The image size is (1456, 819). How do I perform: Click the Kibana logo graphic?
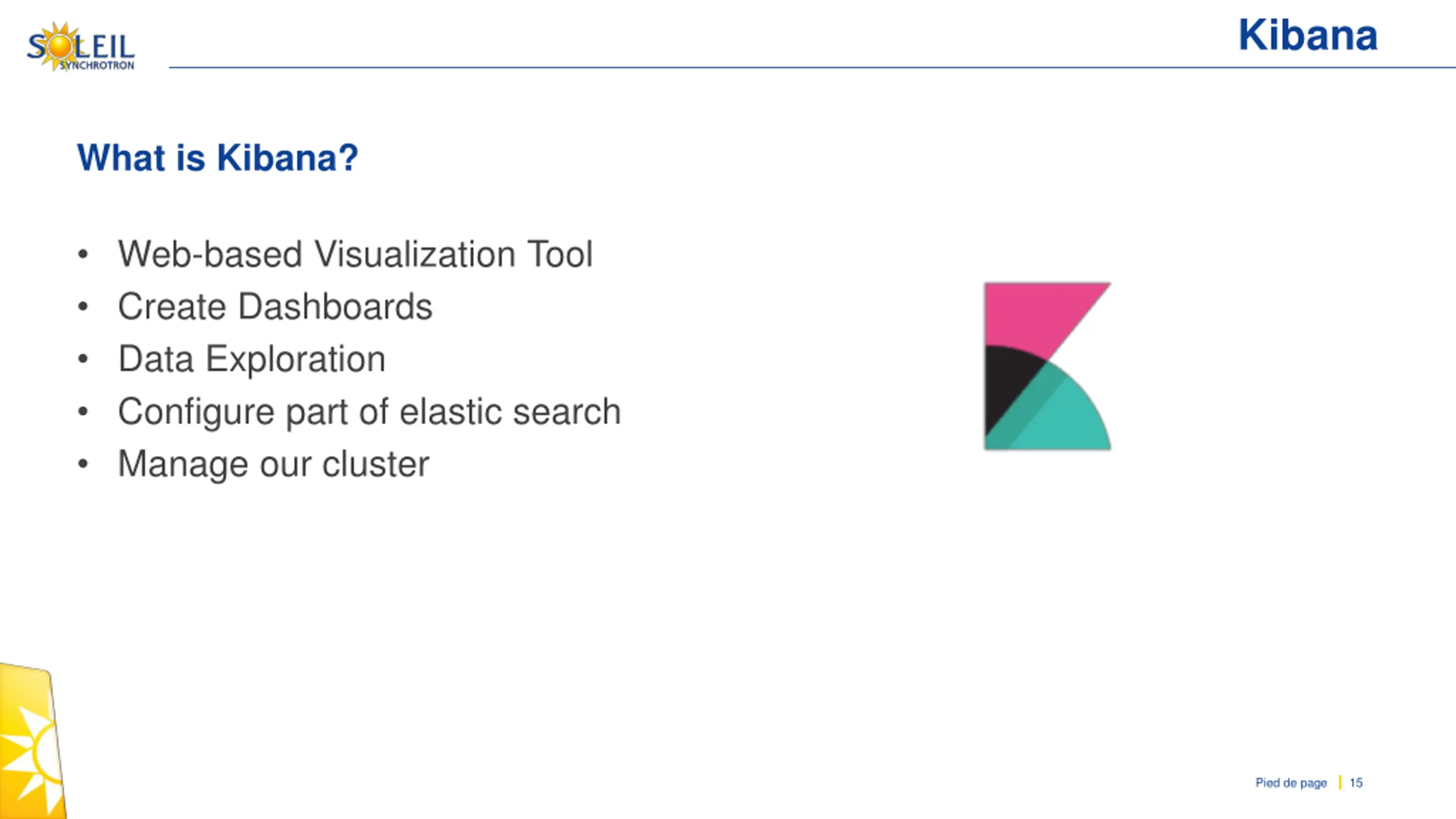(1048, 366)
